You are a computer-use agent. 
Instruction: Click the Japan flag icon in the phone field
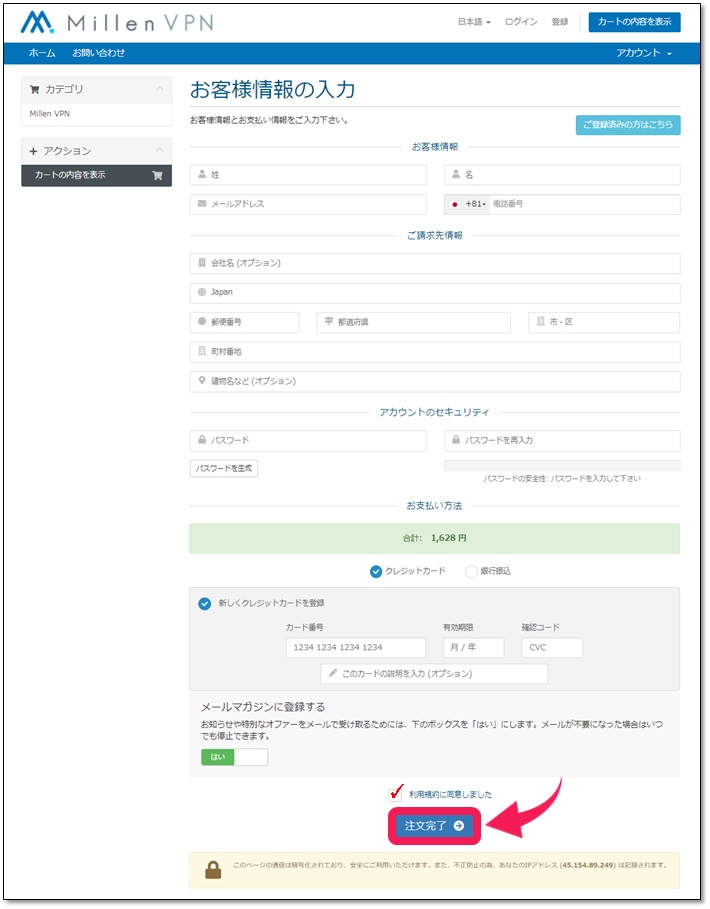tap(455, 204)
